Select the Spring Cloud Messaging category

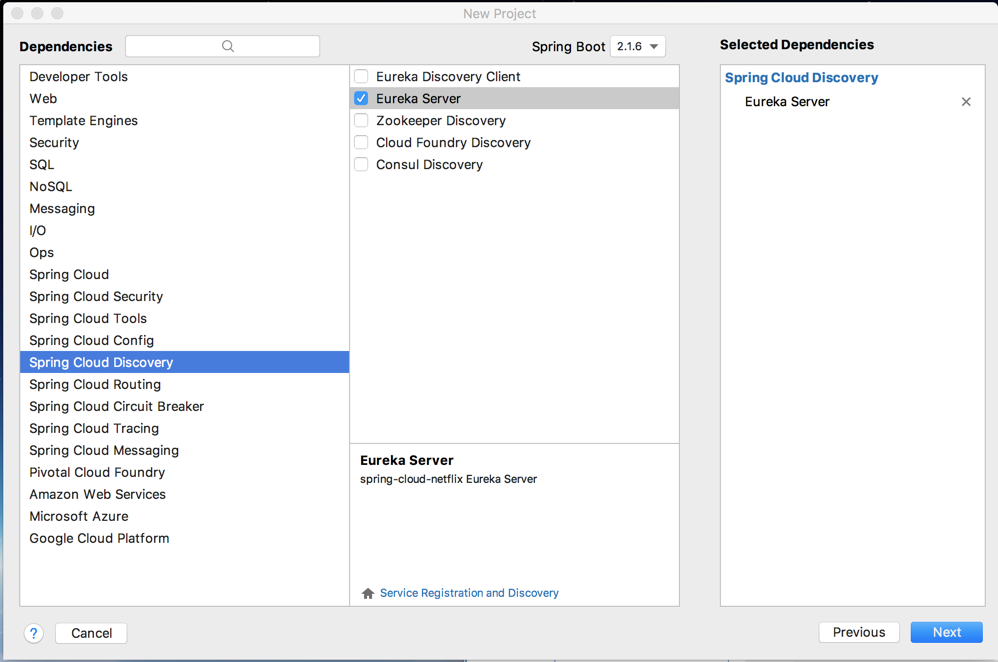pyautogui.click(x=185, y=450)
